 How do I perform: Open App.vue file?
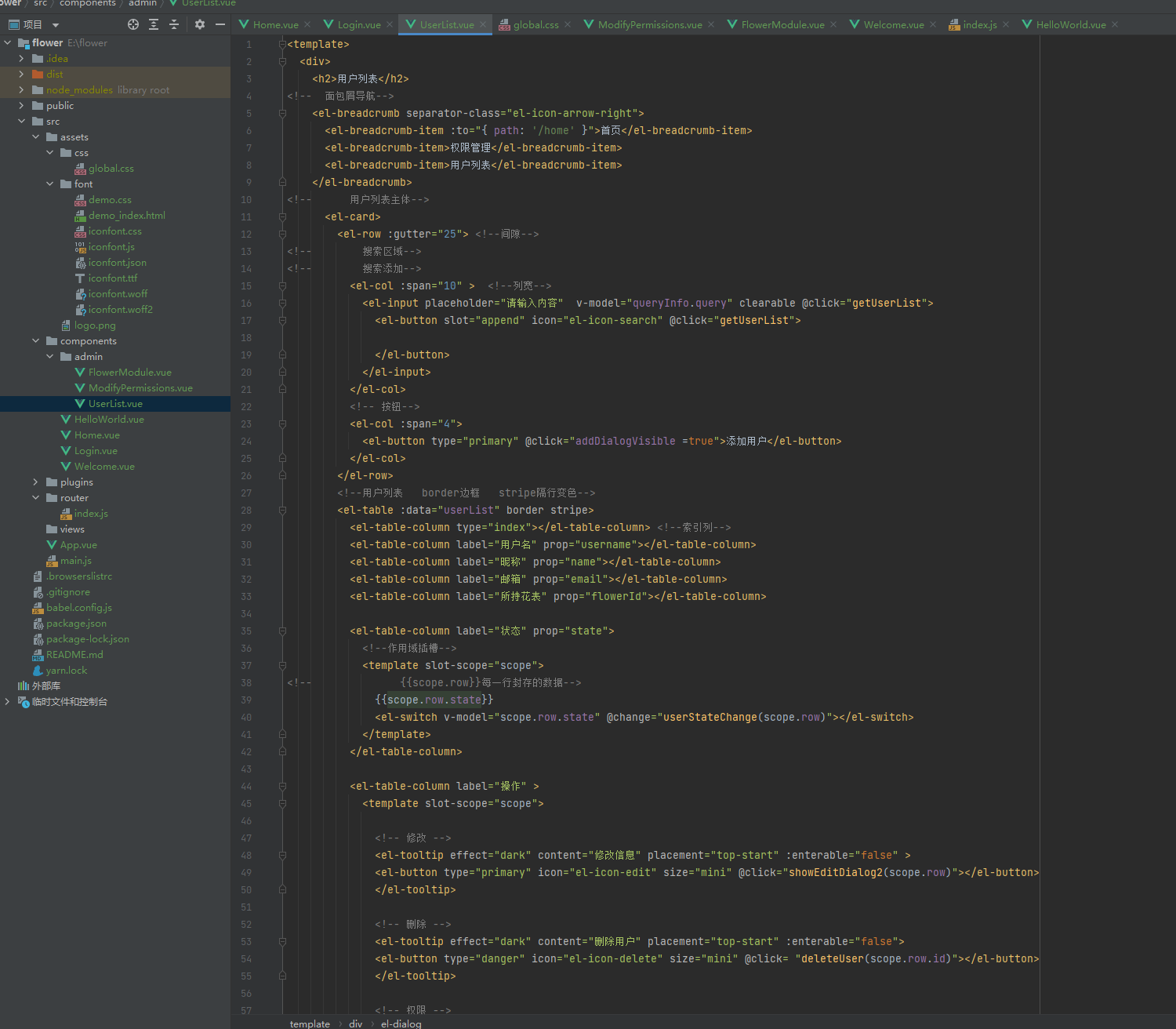click(78, 545)
